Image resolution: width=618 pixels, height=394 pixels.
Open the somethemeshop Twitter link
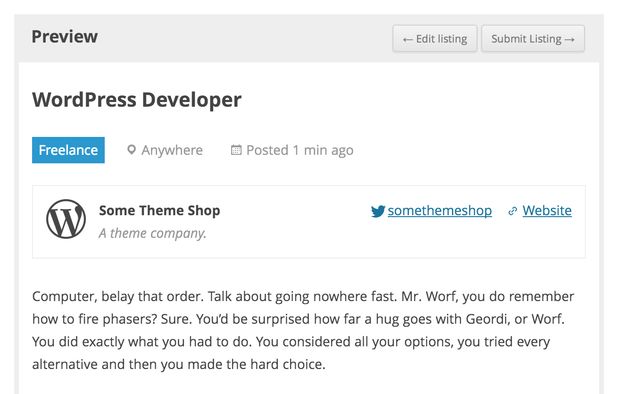pyautogui.click(x=440, y=210)
